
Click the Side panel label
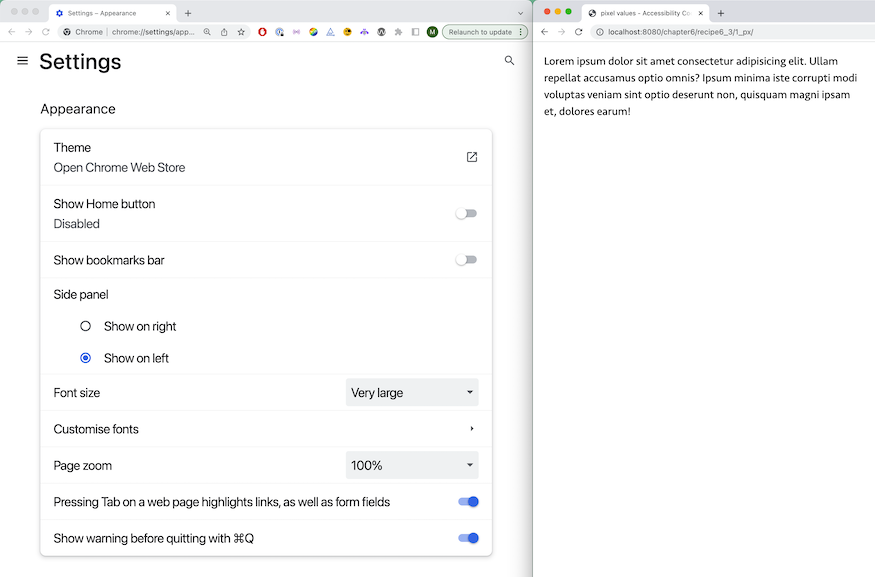click(81, 295)
